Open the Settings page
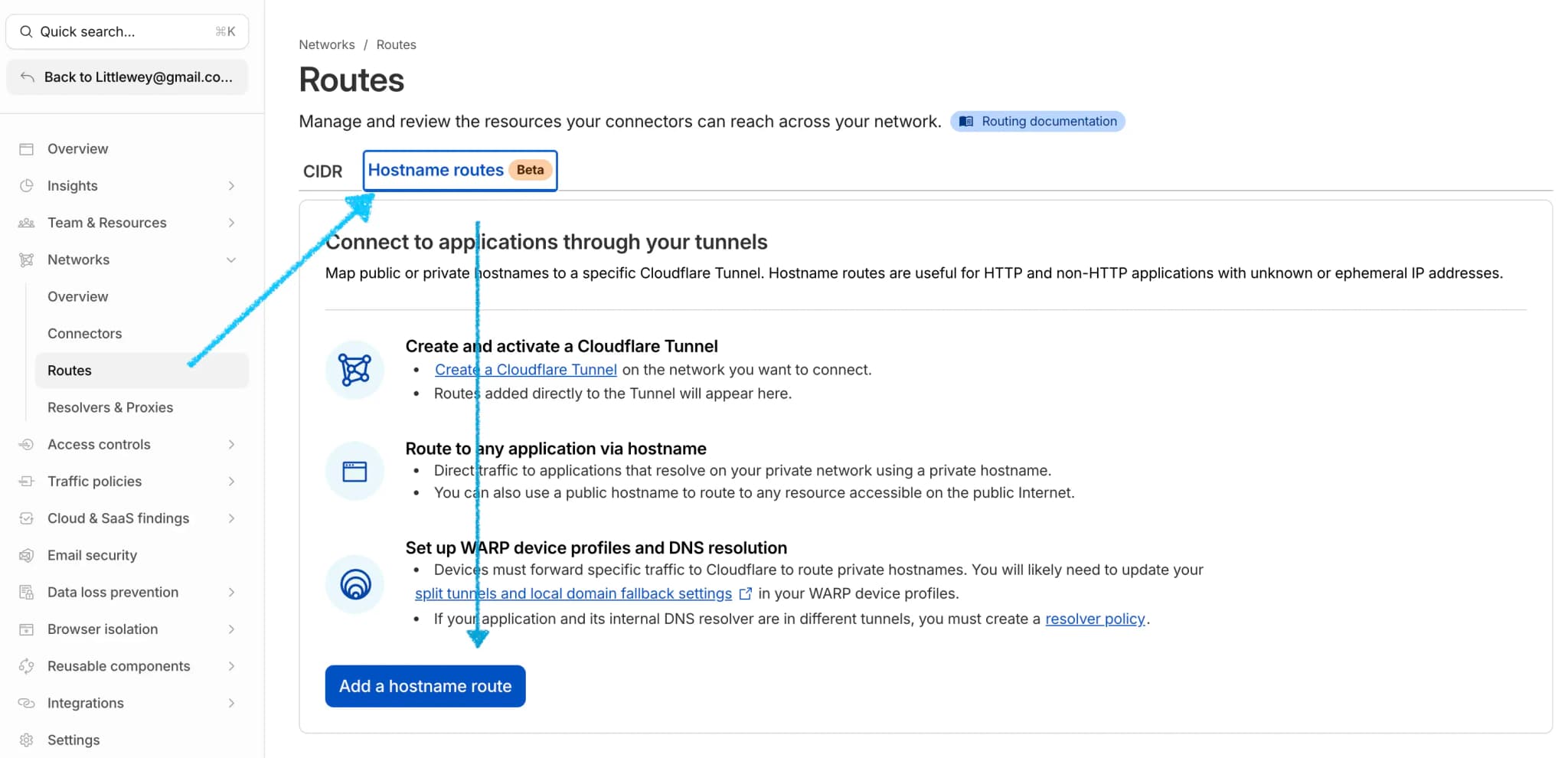Image resolution: width=1568 pixels, height=758 pixels. [x=73, y=740]
